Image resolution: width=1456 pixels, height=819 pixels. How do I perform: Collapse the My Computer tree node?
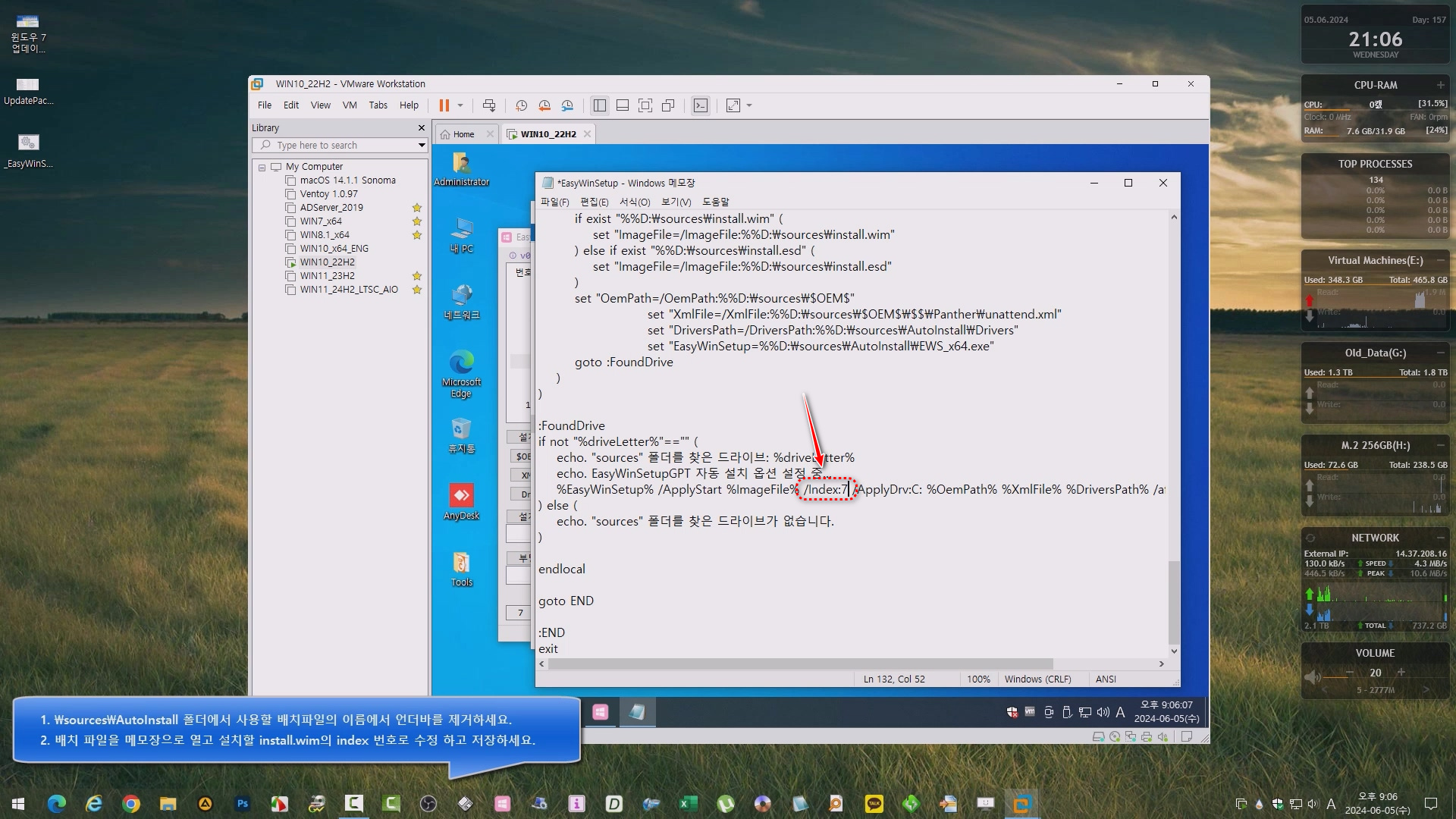coord(262,167)
